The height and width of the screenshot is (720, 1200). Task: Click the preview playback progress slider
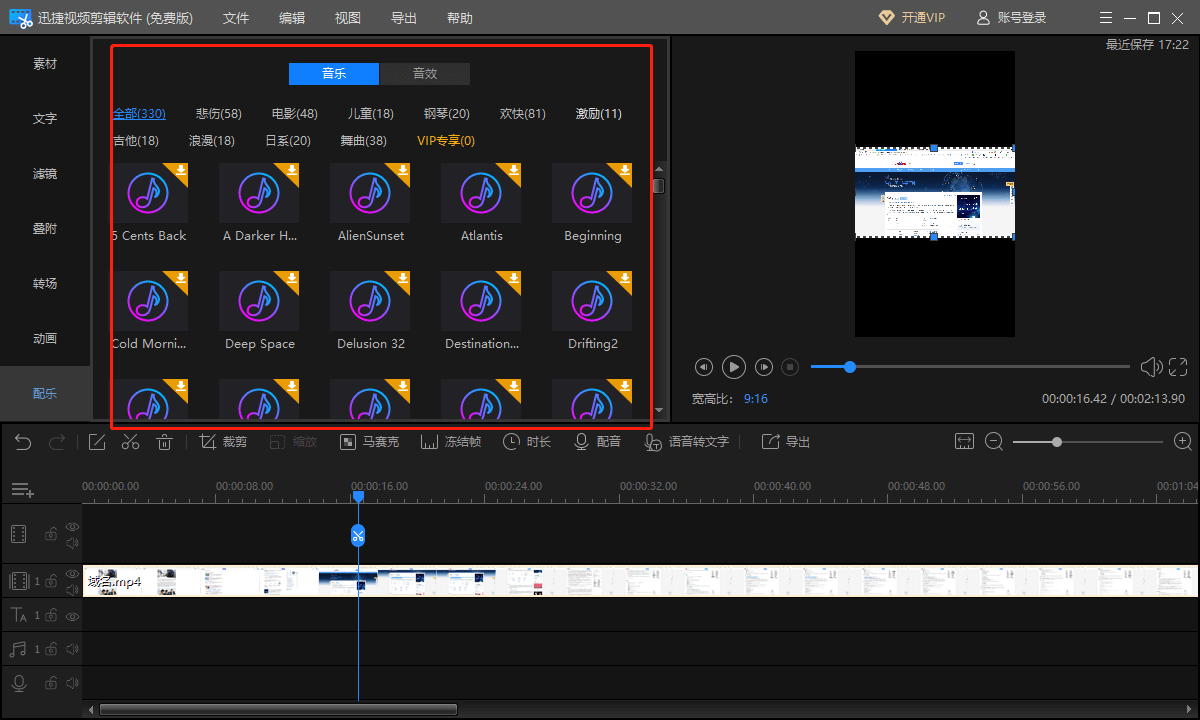click(x=970, y=367)
